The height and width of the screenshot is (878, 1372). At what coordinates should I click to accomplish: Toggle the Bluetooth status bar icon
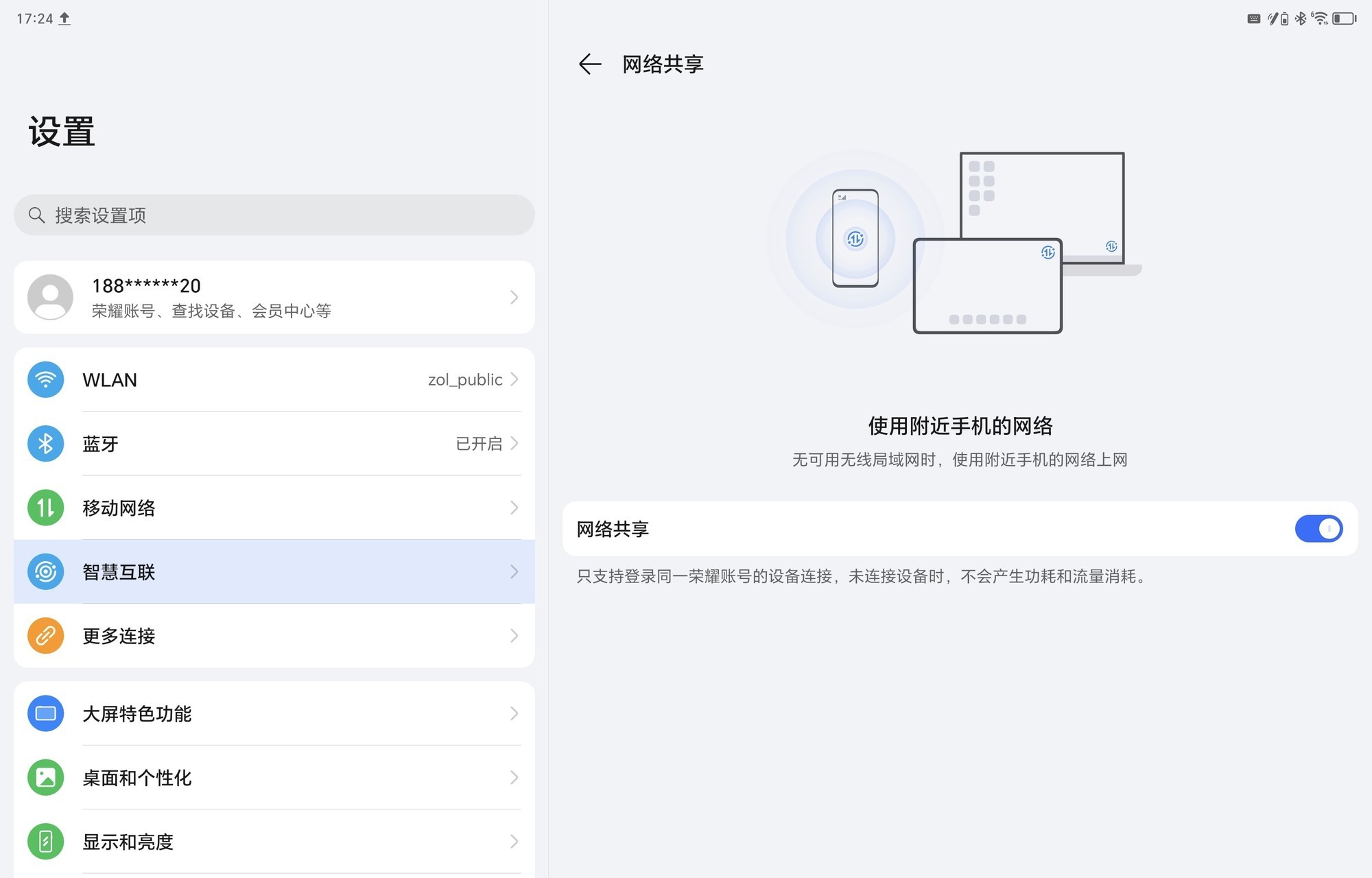pyautogui.click(x=1300, y=19)
